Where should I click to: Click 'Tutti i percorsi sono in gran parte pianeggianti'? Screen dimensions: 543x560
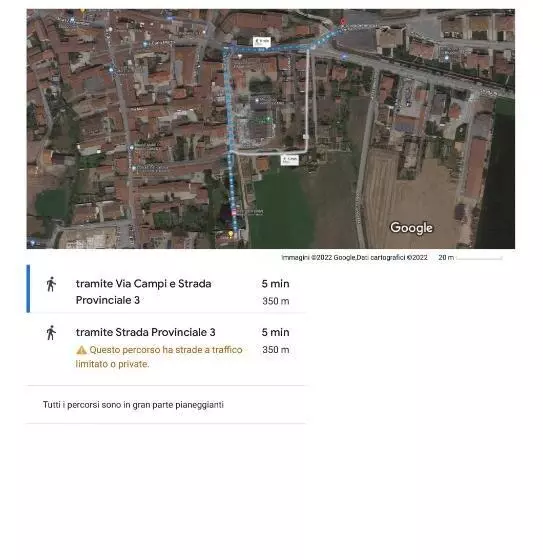pyautogui.click(x=133, y=405)
